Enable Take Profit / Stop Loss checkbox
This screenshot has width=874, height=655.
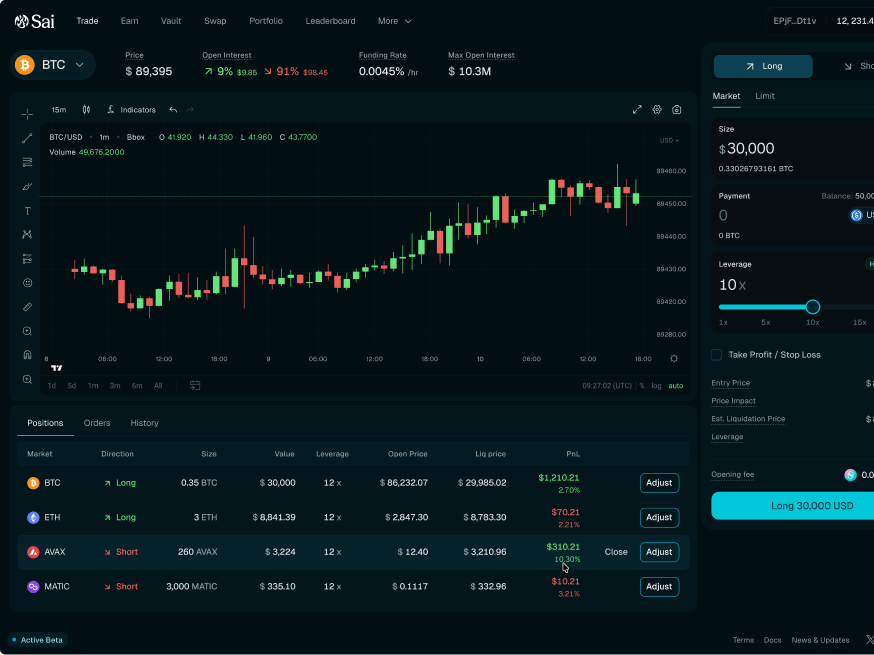[x=716, y=355]
